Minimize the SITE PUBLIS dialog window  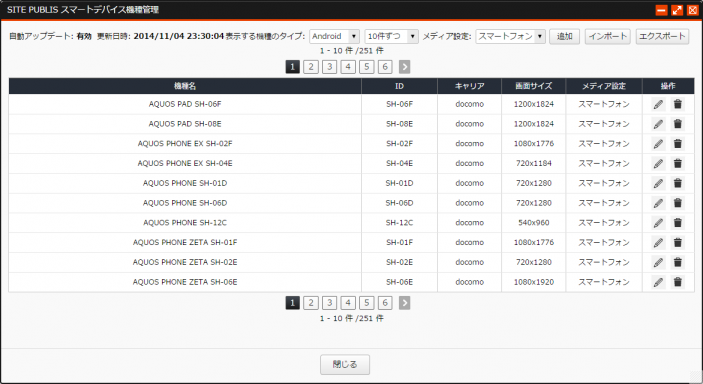coord(661,10)
